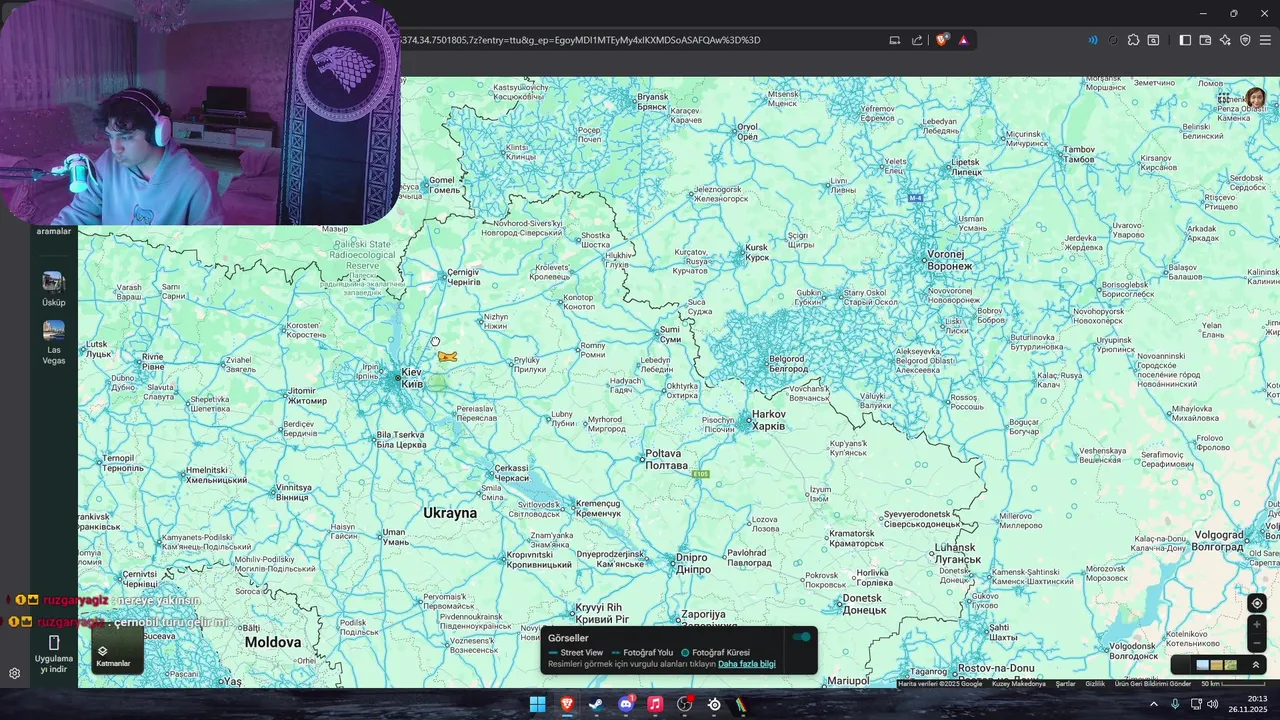
Task: Click the share page icon in address bar
Action: pos(917,40)
